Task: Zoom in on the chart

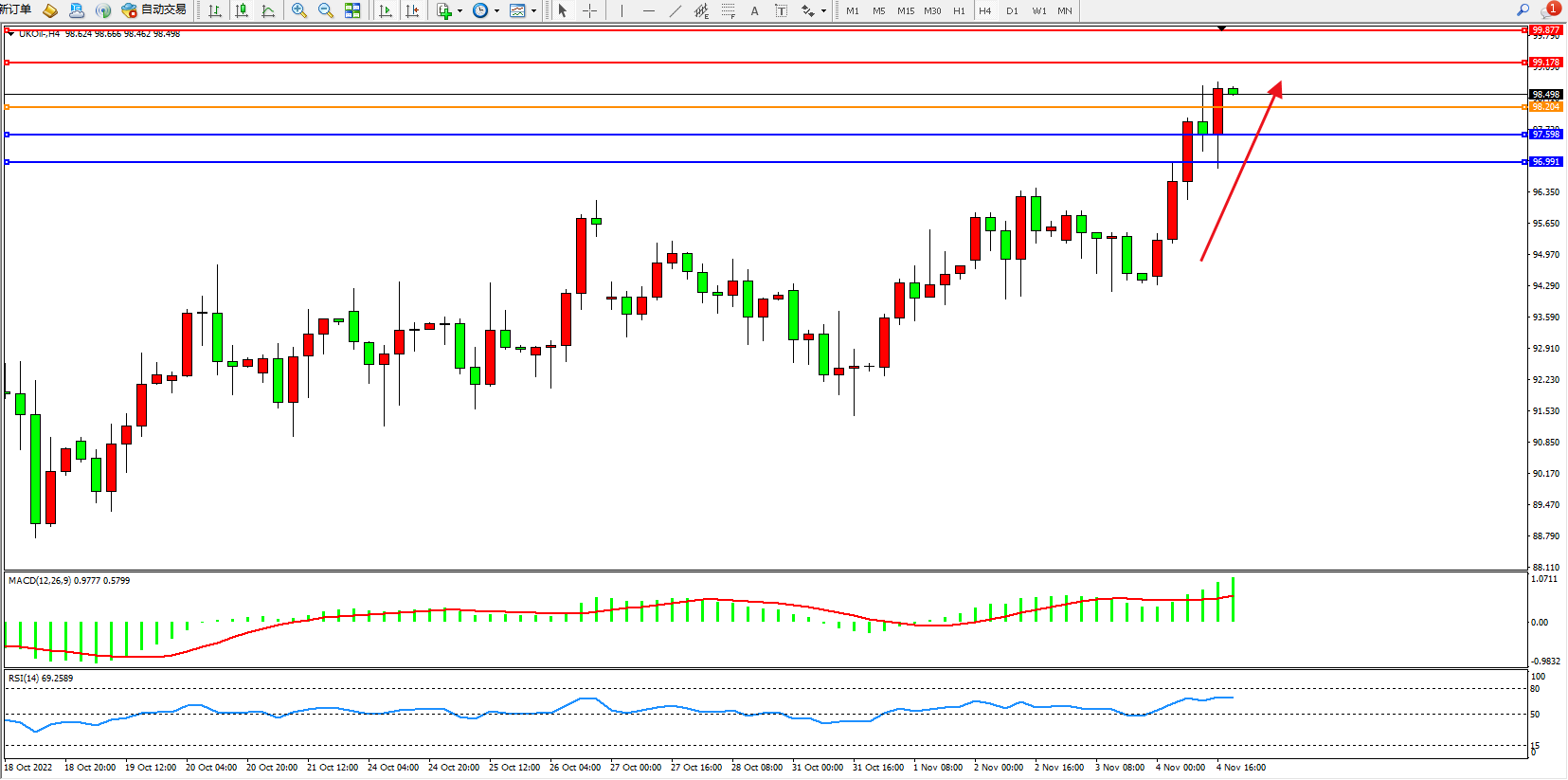Action: 299,10
